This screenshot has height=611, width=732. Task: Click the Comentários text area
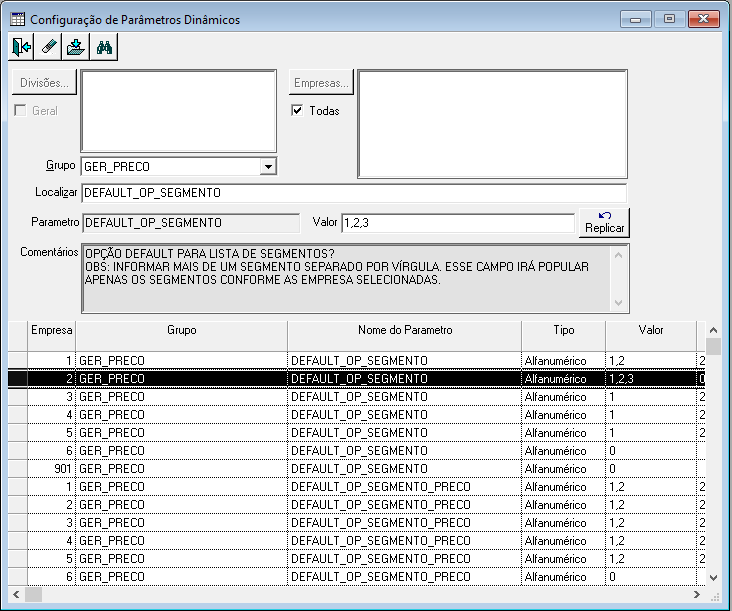point(355,278)
